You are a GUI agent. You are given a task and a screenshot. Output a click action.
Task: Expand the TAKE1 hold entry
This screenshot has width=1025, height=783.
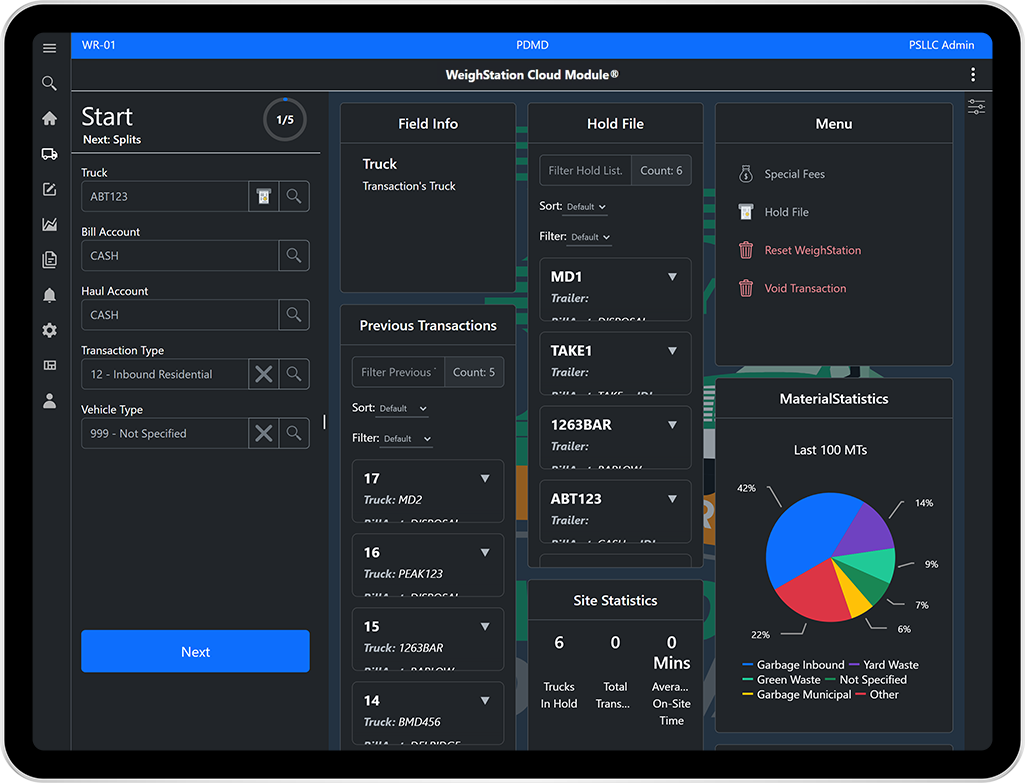672,351
